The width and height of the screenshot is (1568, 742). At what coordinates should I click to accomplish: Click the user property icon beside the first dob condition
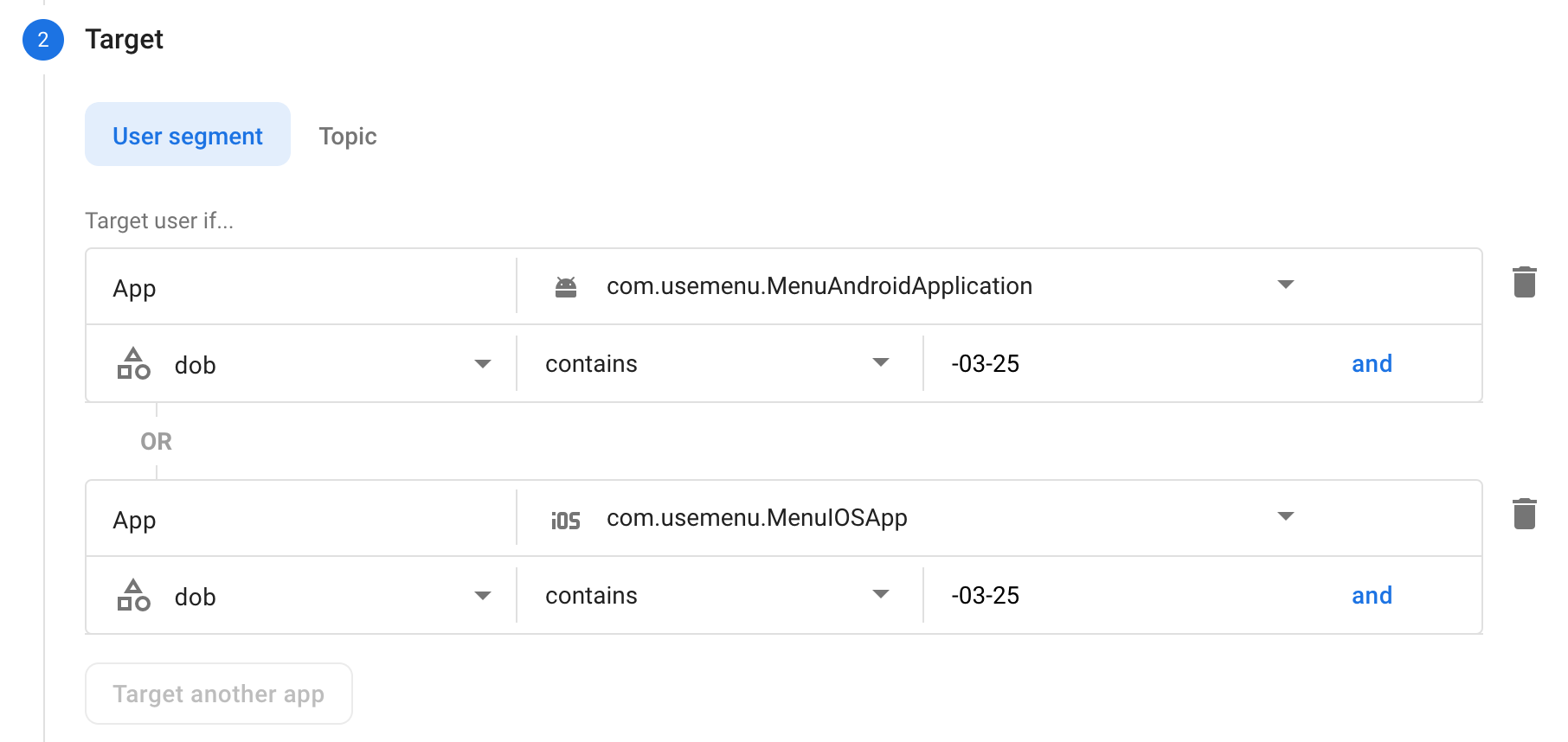[x=133, y=363]
